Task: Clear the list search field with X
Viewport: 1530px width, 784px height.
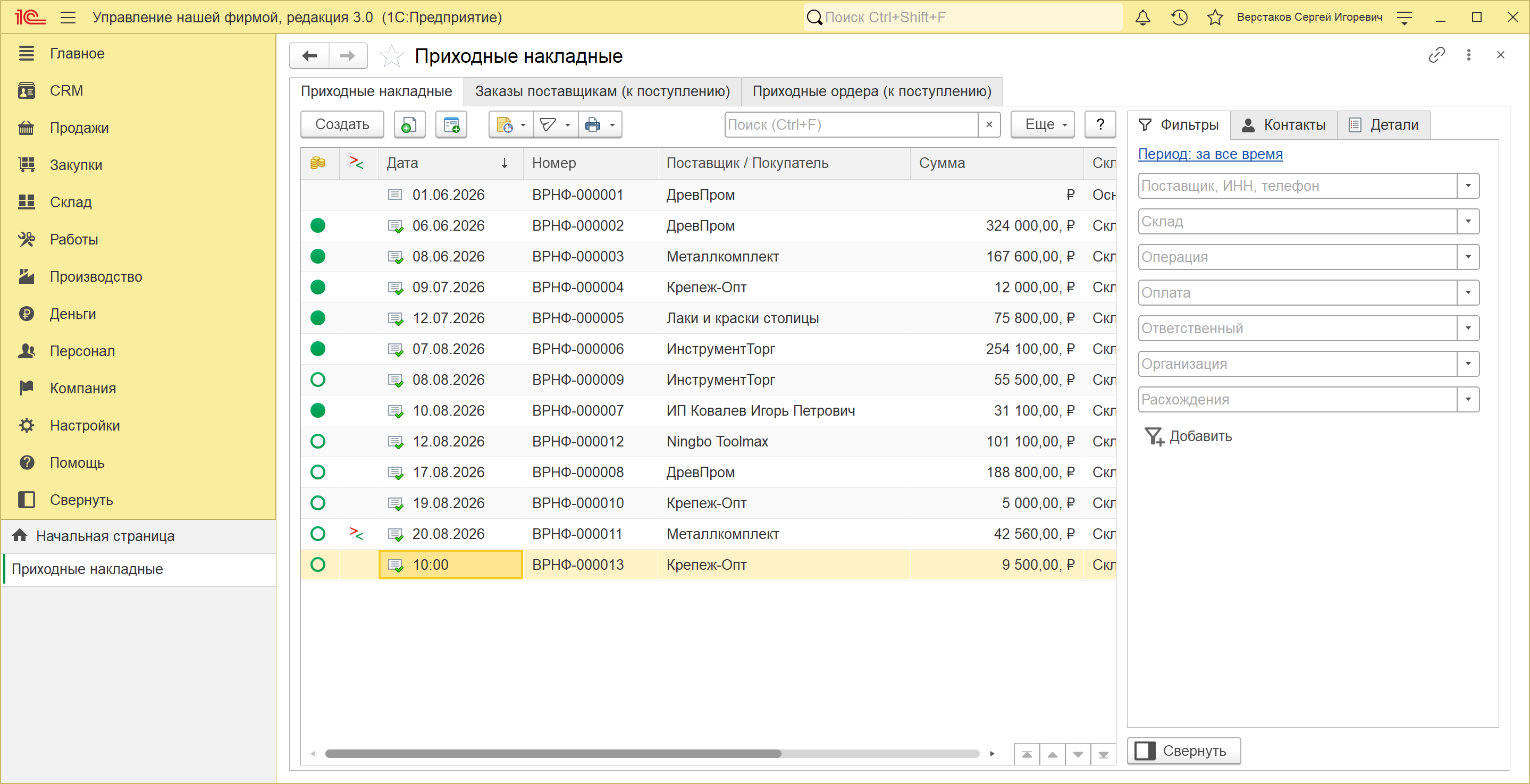Action: (989, 125)
